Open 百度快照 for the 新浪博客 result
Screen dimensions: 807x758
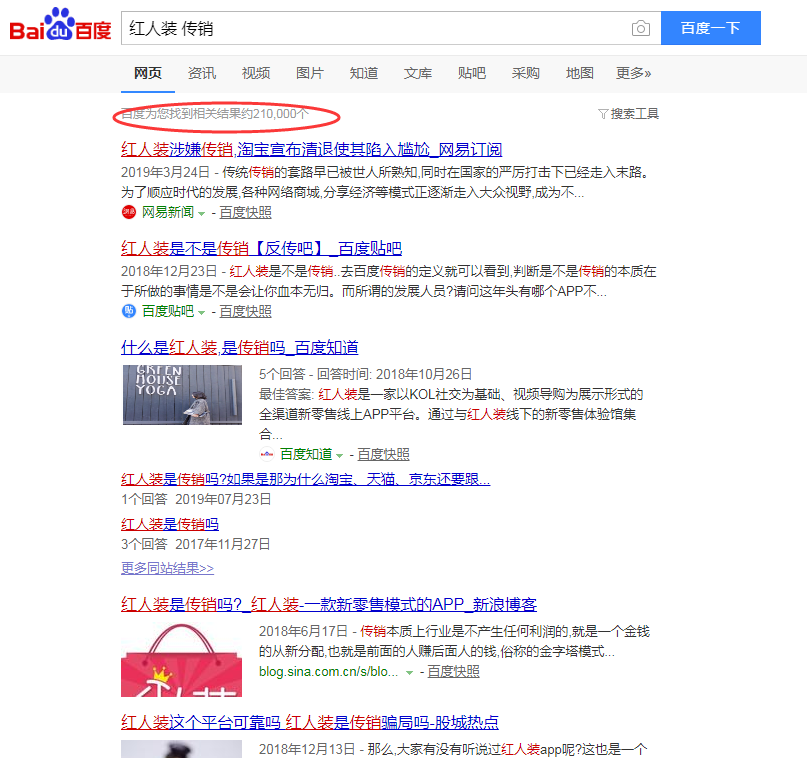pos(453,672)
